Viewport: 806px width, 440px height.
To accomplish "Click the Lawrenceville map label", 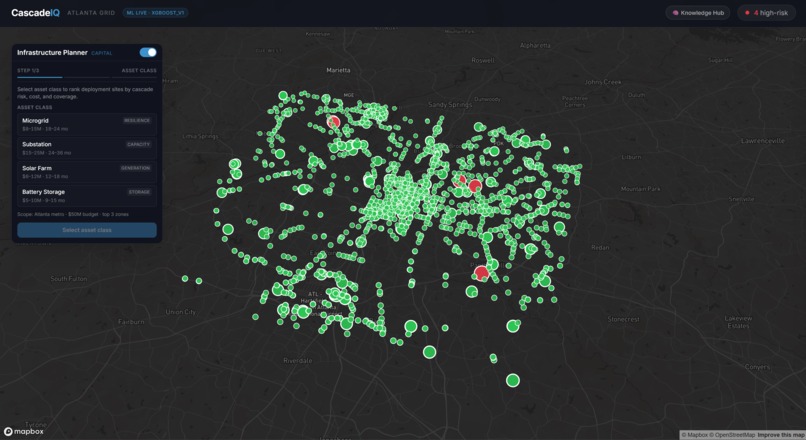I will (763, 141).
